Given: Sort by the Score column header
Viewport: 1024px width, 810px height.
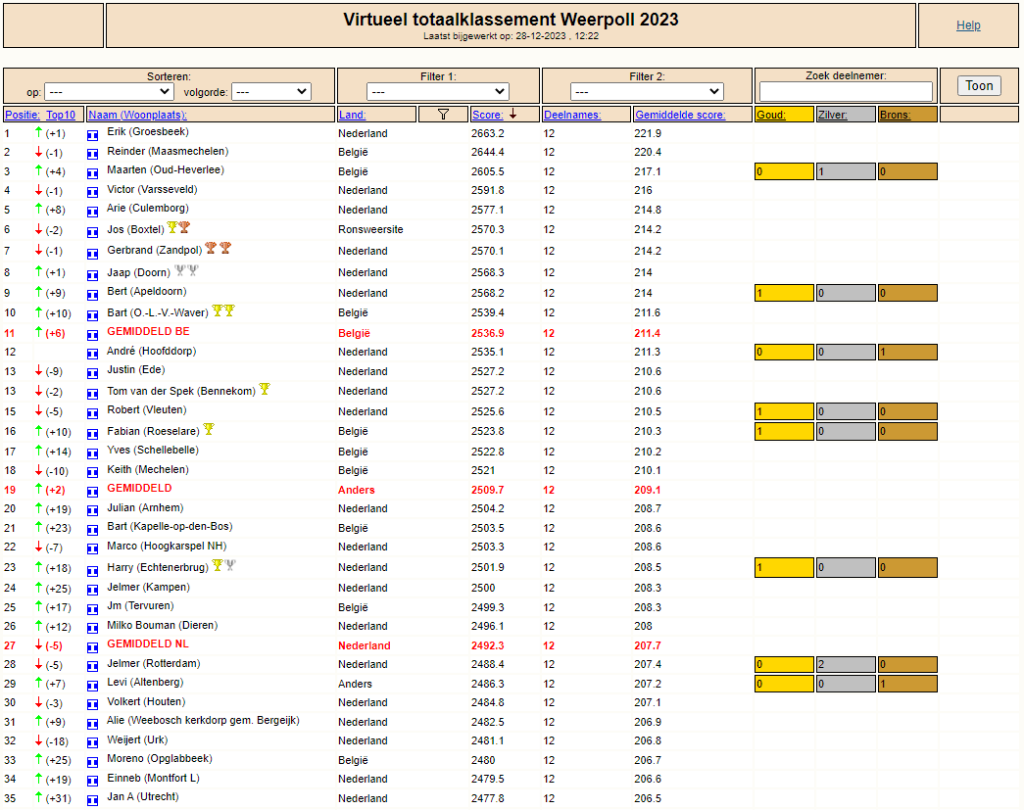Looking at the screenshot, I should tap(487, 115).
